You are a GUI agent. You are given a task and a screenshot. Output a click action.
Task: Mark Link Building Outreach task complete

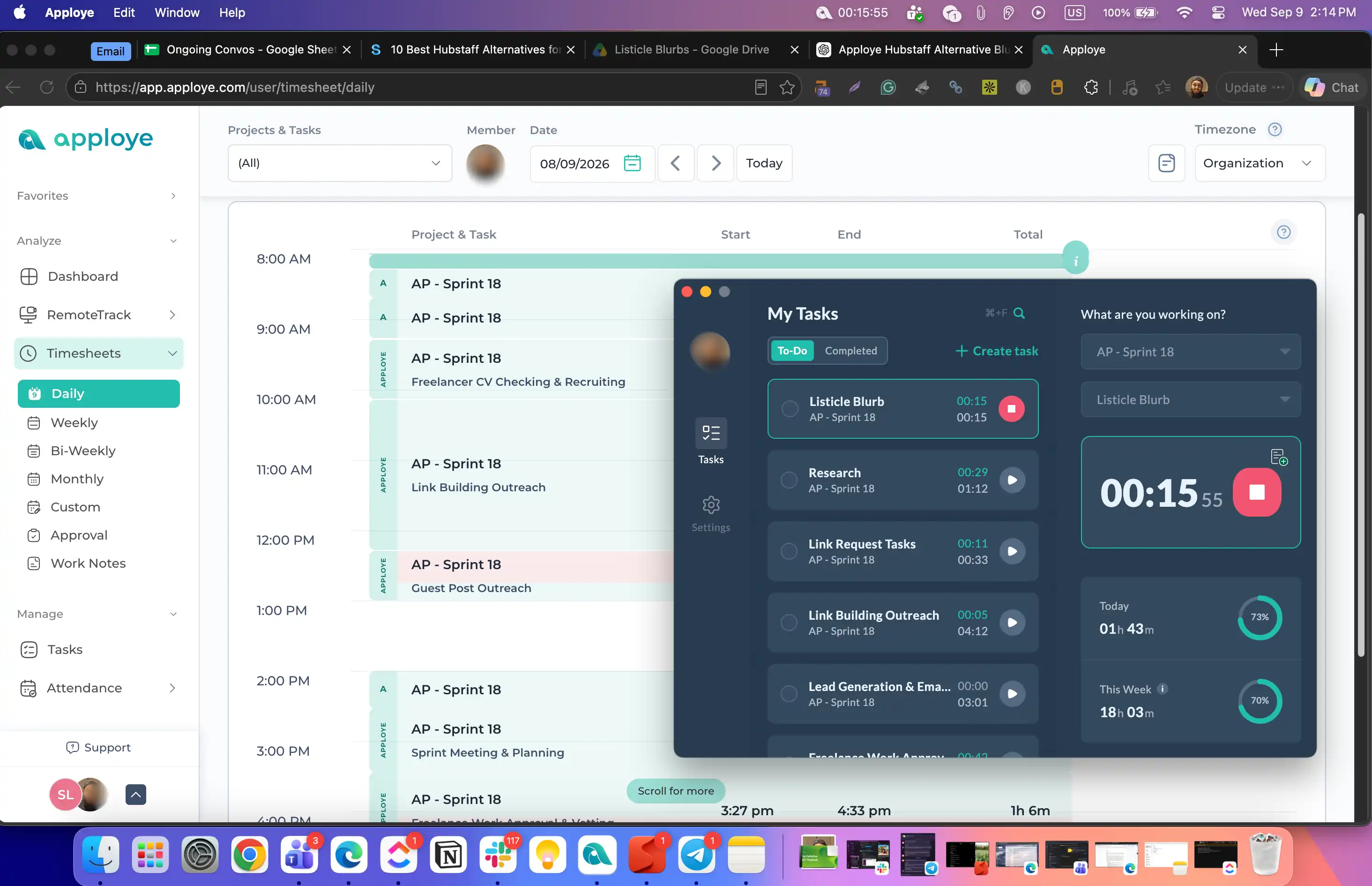(x=789, y=623)
